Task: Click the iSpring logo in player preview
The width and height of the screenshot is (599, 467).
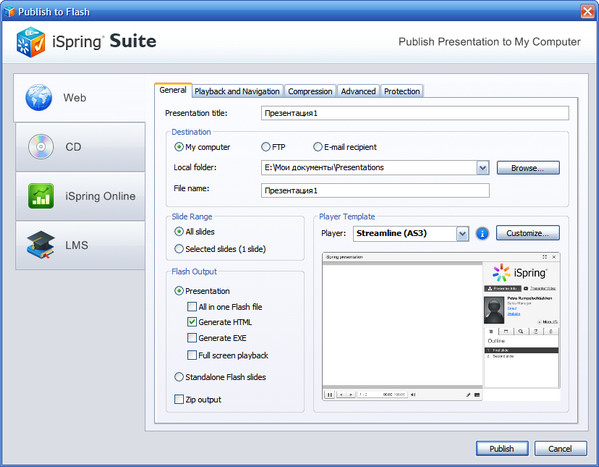Action: (x=520, y=273)
